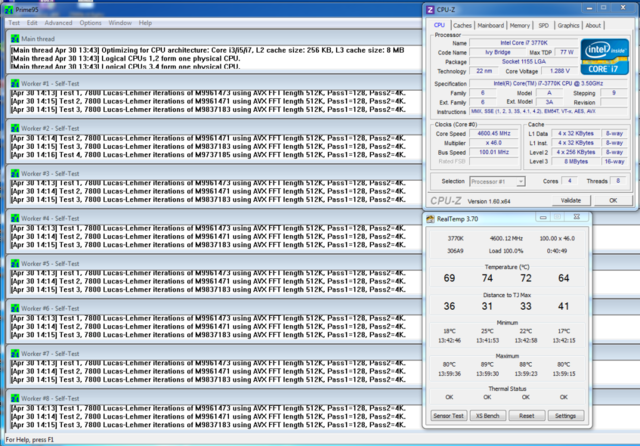Click the core temperature reading 74
This screenshot has width=640, height=446.
(487, 278)
